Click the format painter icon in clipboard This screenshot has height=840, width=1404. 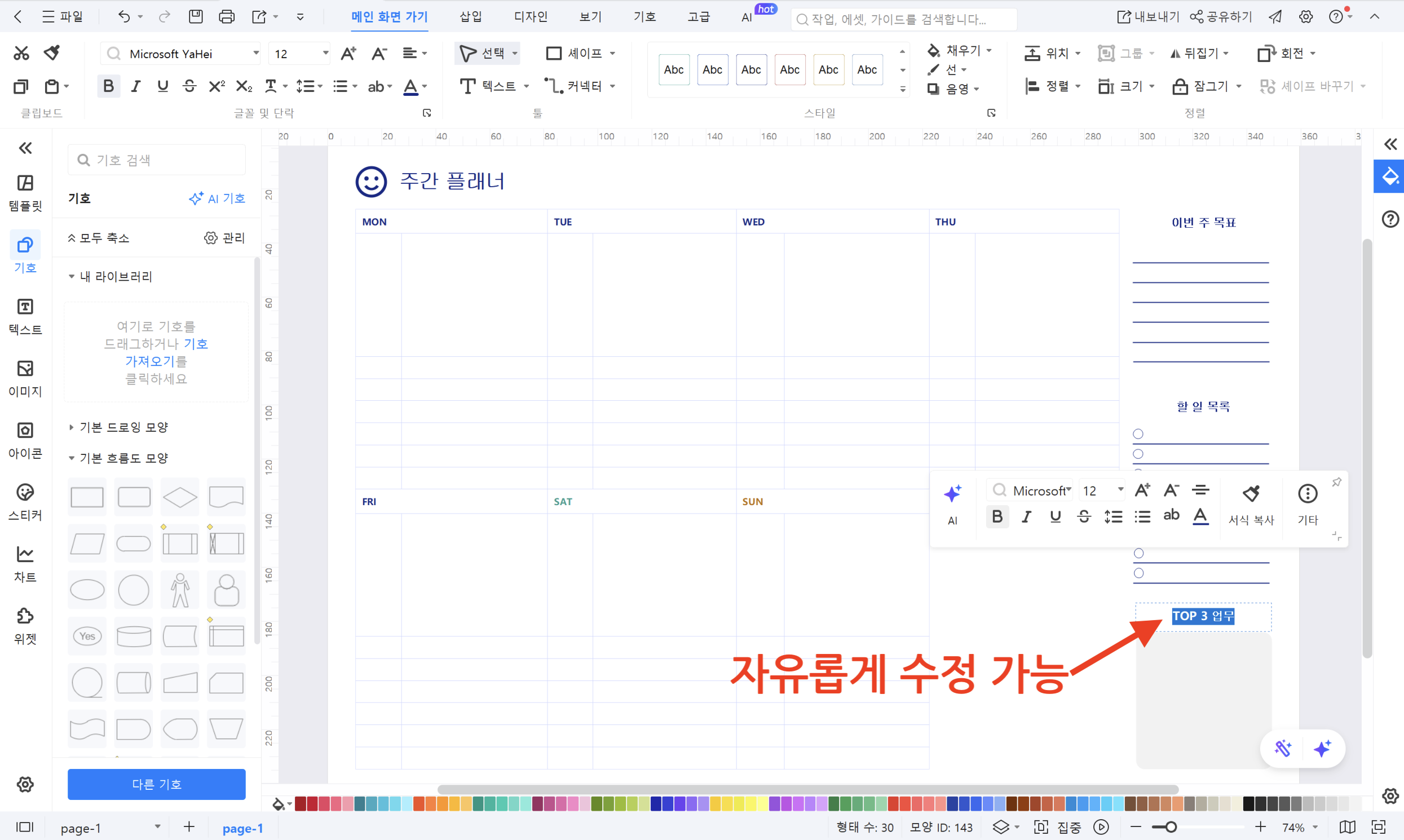pos(52,53)
